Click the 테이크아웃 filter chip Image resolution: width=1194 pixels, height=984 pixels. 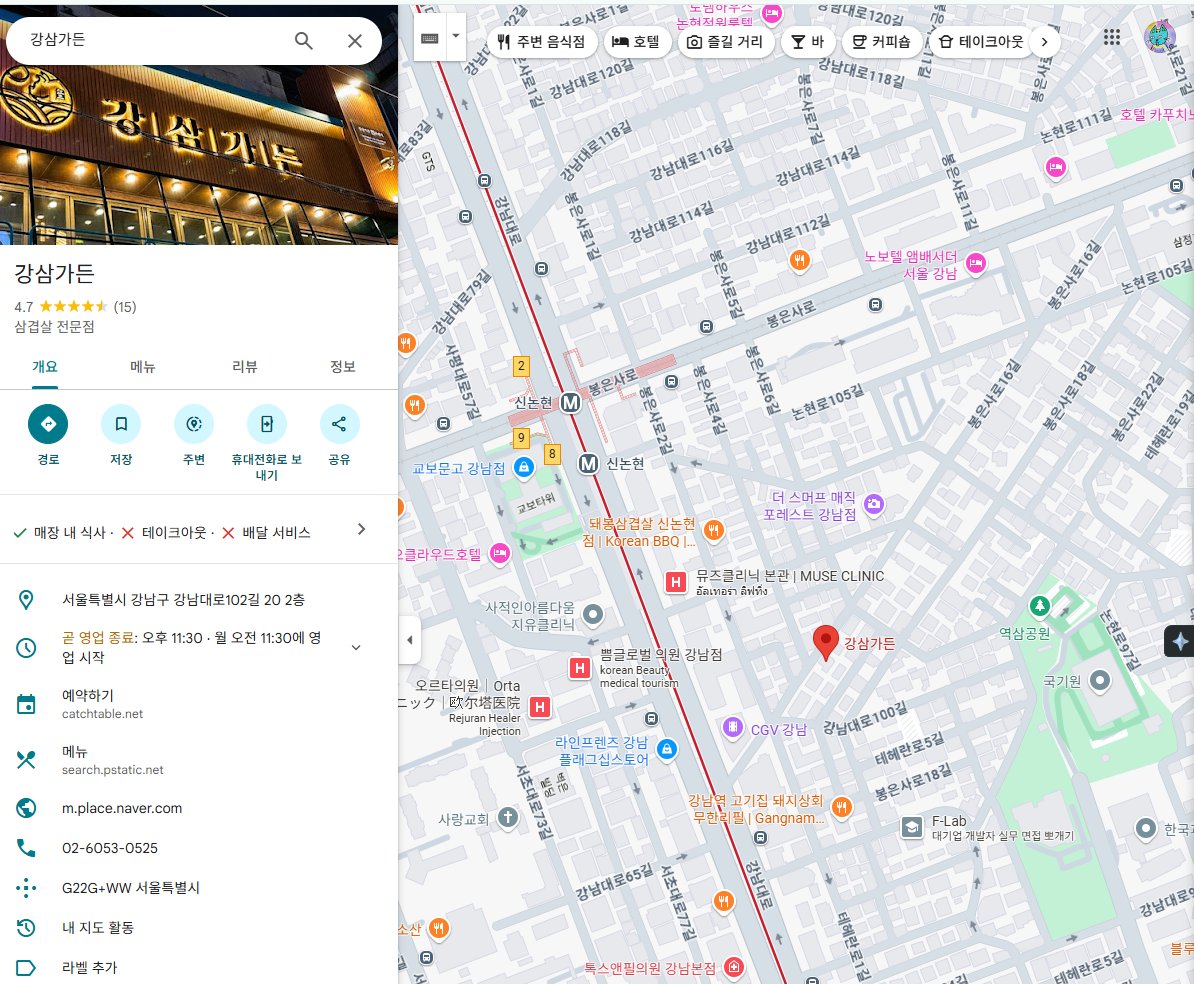981,42
